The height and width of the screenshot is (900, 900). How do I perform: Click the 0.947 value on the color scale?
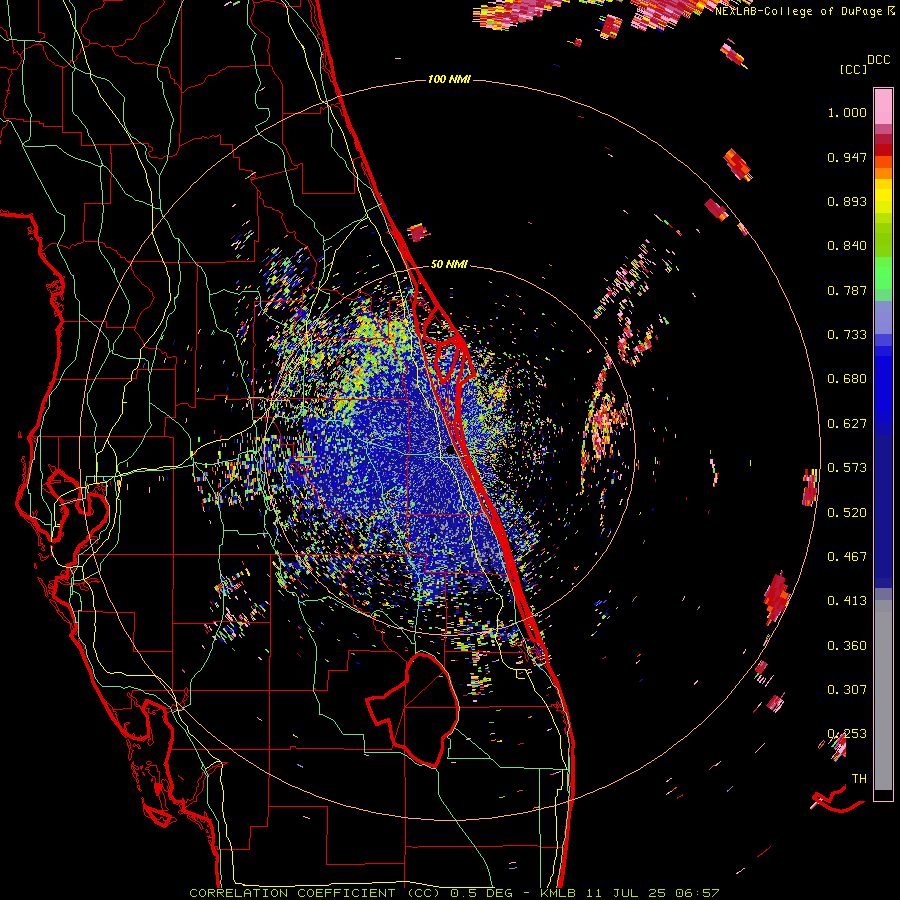tap(847, 157)
